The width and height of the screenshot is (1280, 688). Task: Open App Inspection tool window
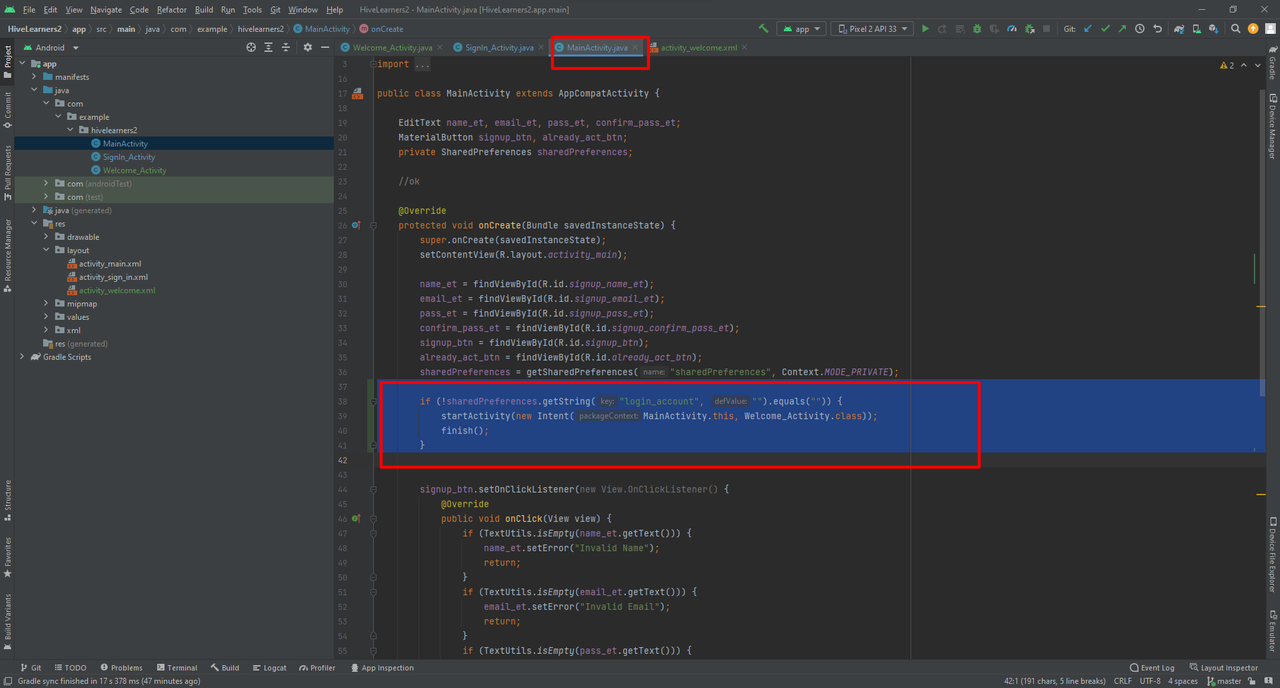click(x=381, y=667)
